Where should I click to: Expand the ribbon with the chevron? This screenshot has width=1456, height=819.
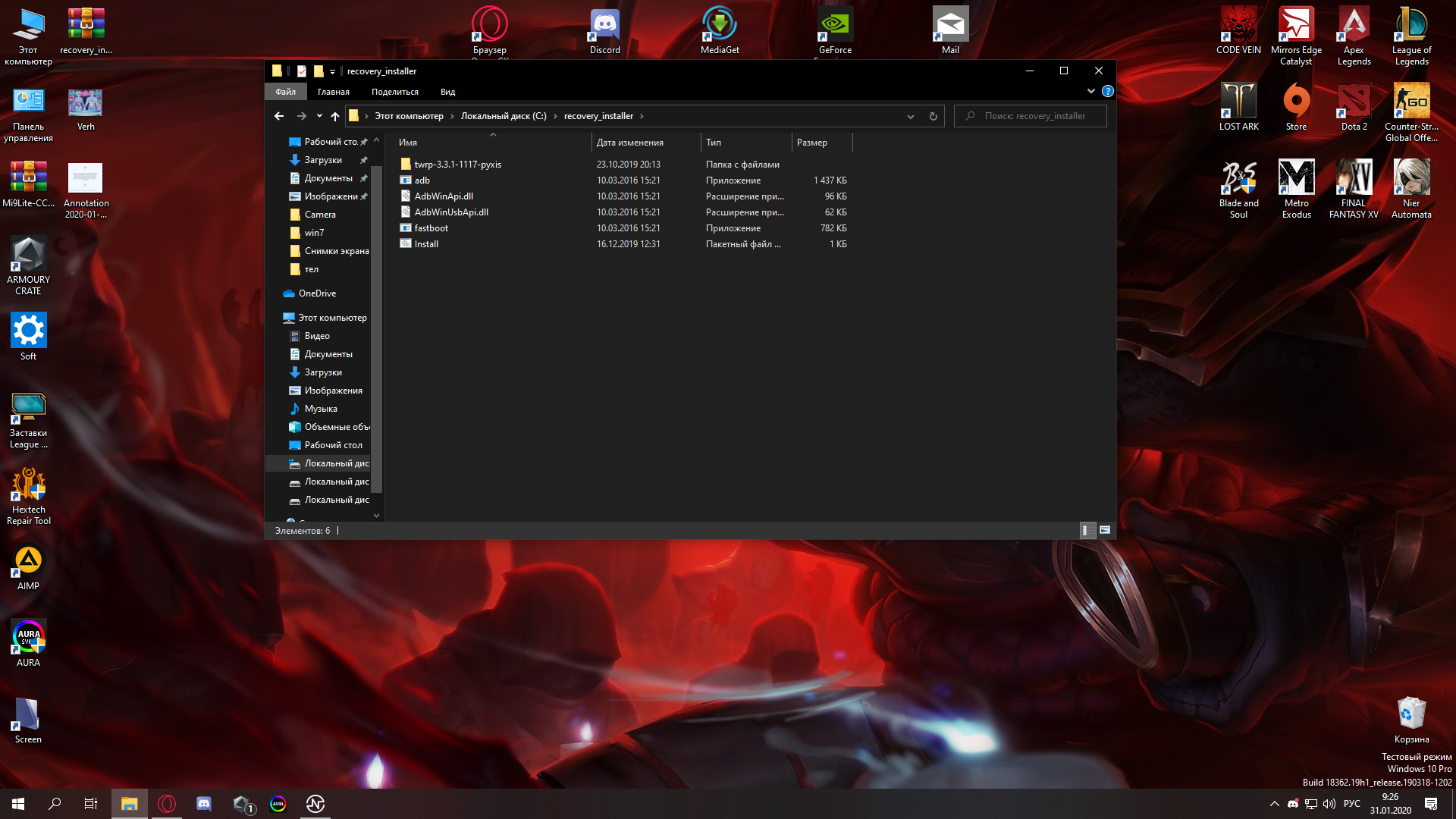[1090, 91]
